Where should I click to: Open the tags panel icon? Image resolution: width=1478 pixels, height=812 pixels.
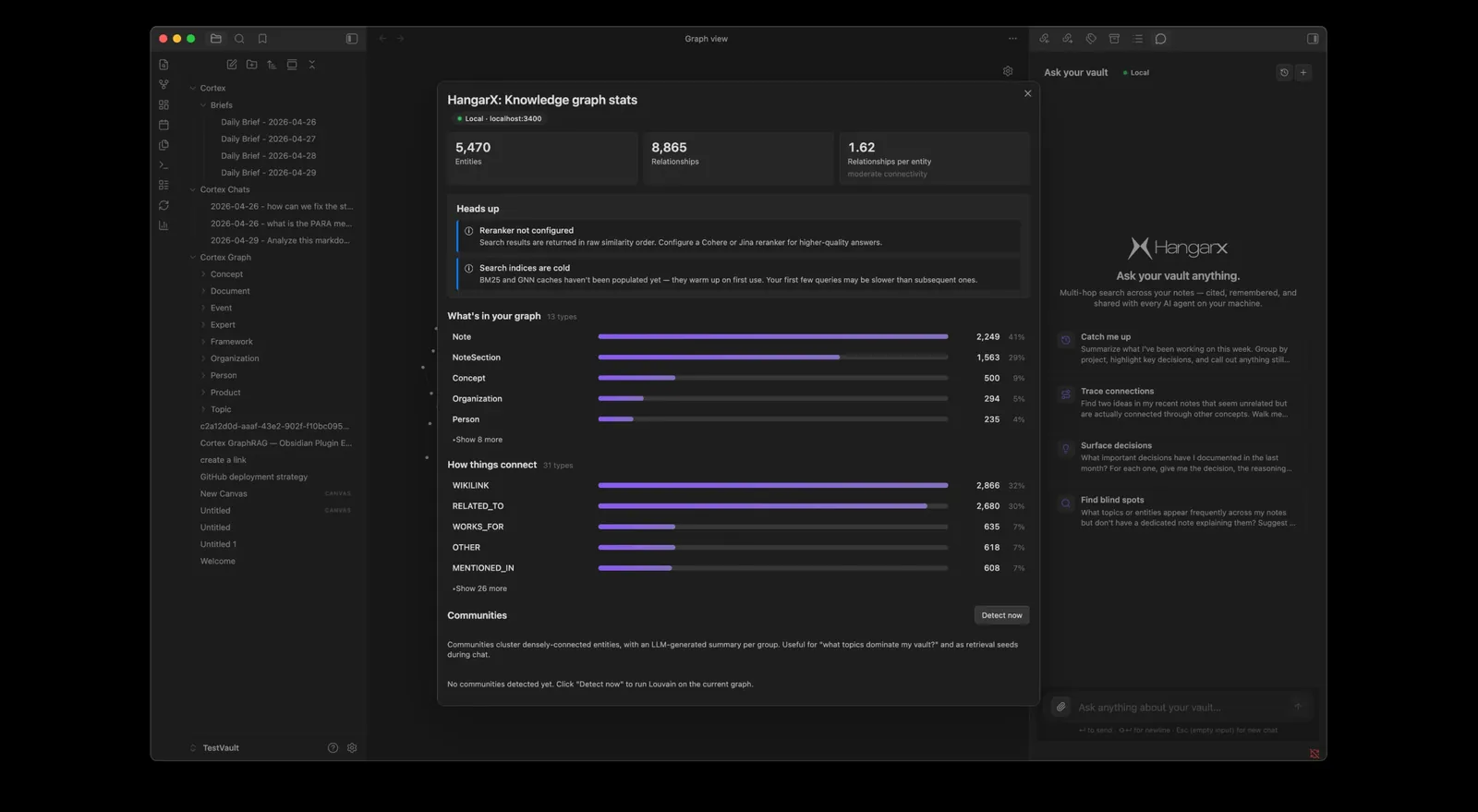pos(1091,39)
